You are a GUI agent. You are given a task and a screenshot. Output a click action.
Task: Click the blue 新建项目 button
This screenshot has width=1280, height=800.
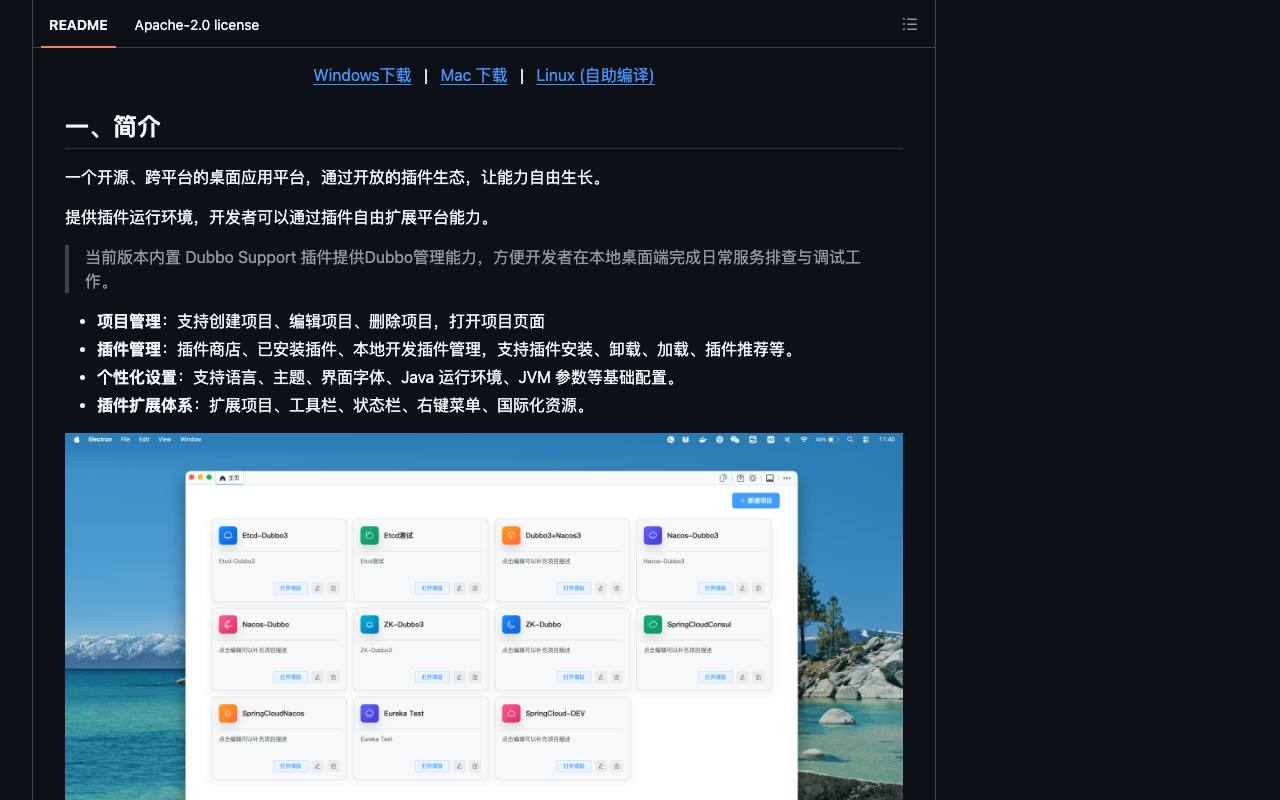pos(756,500)
